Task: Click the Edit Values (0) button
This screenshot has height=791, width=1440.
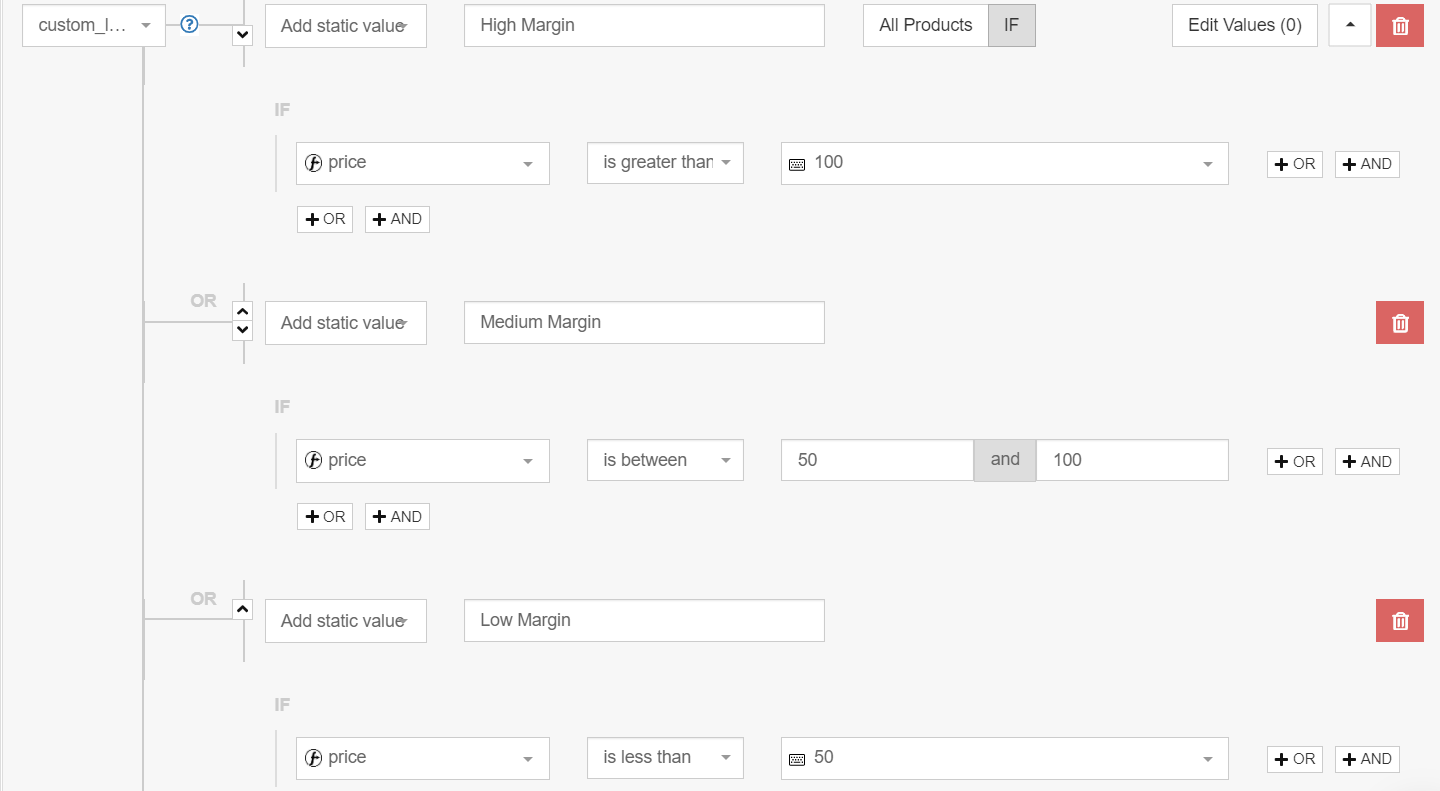Action: [x=1244, y=26]
